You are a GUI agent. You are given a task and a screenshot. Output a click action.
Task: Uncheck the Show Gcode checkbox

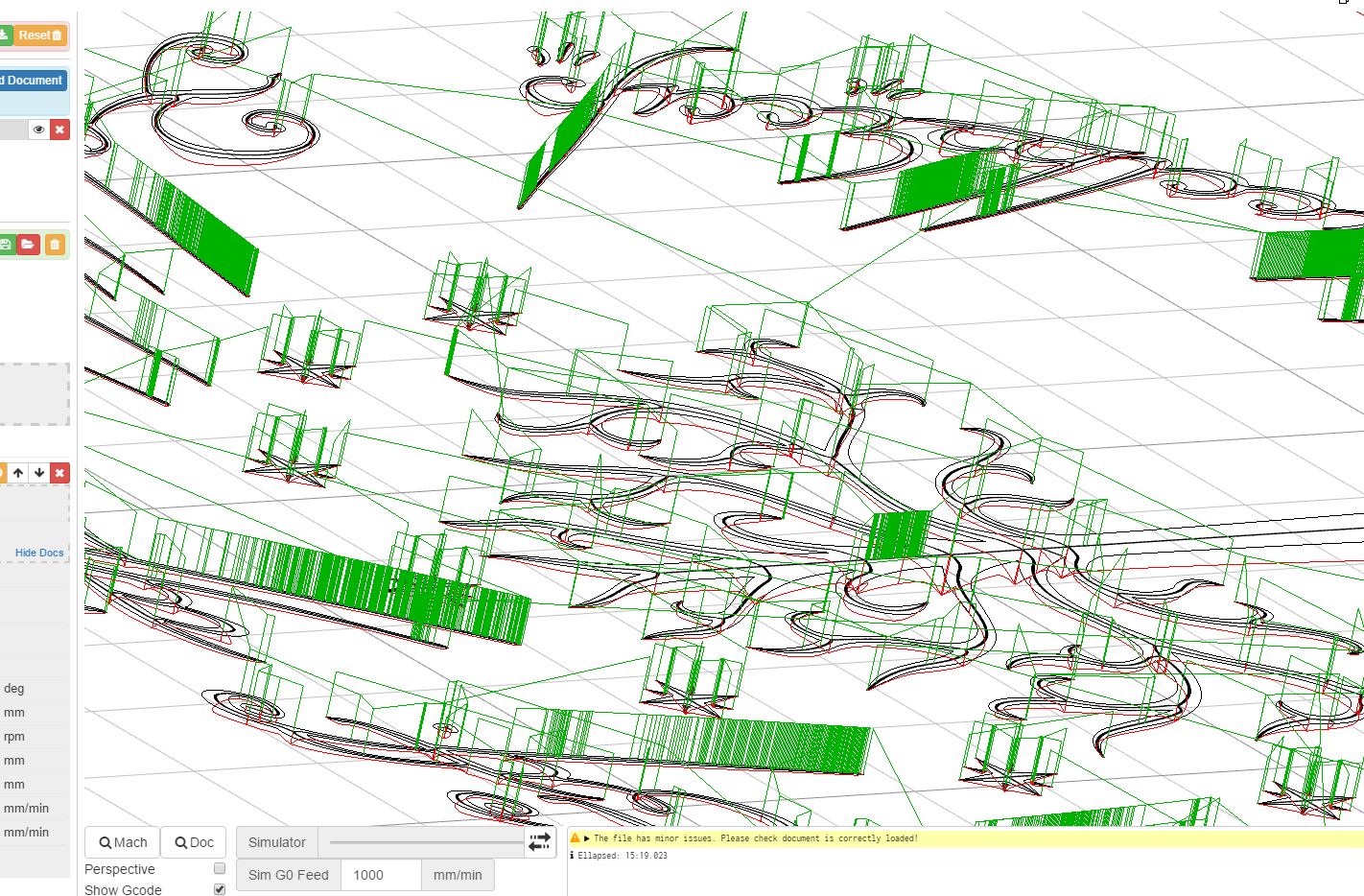coord(220,889)
